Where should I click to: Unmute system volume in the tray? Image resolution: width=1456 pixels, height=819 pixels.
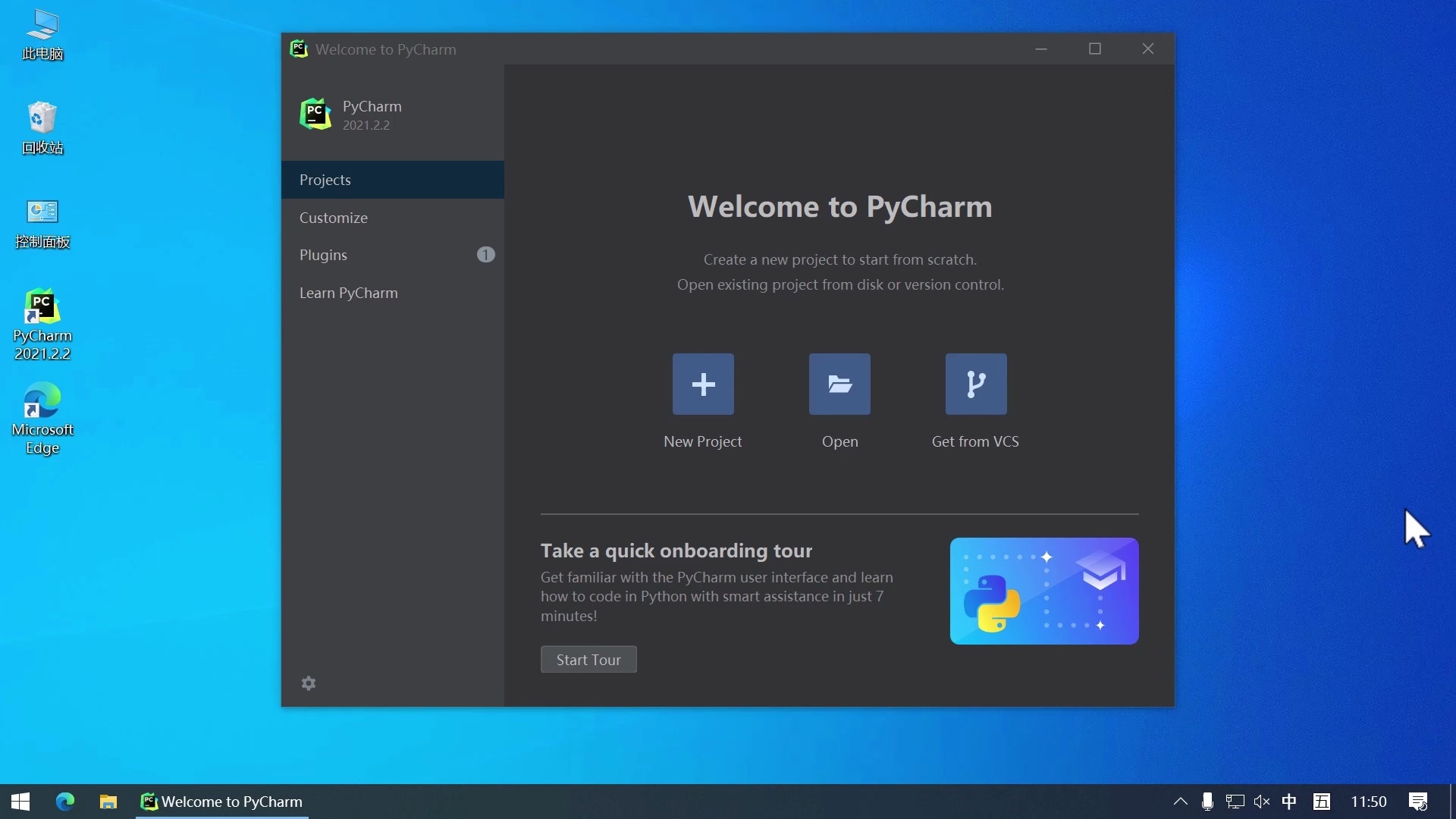(1262, 801)
